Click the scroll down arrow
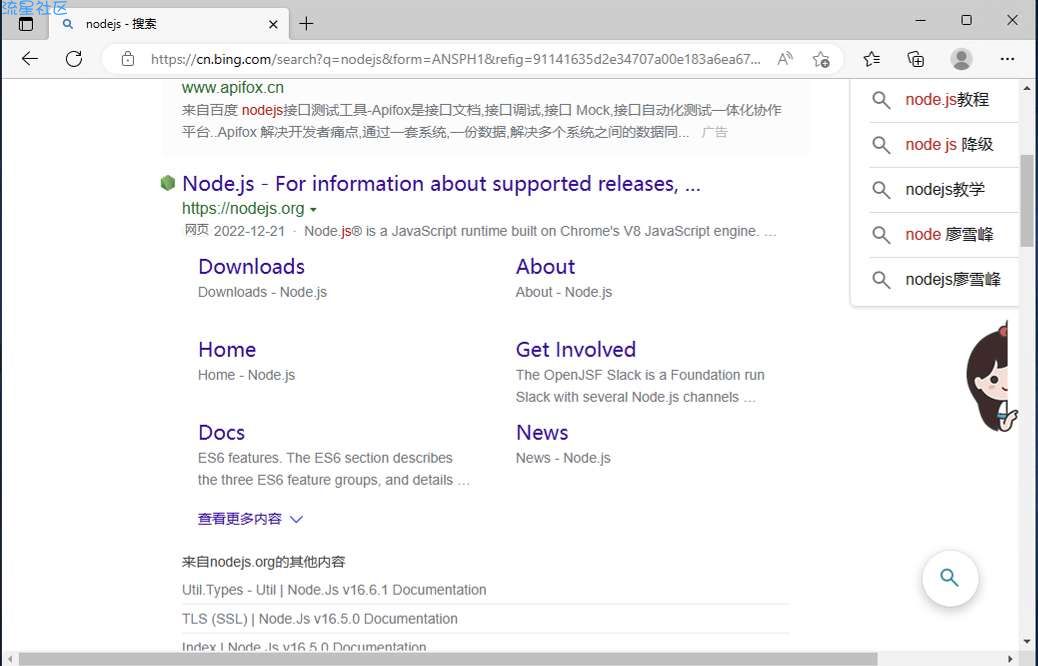The height and width of the screenshot is (666, 1038). click(1027, 641)
